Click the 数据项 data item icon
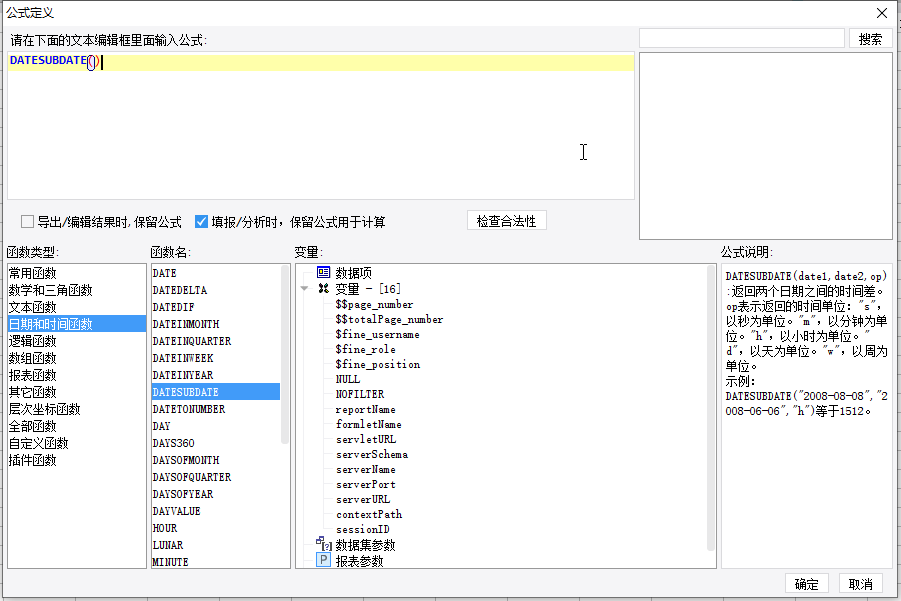 tap(324, 272)
